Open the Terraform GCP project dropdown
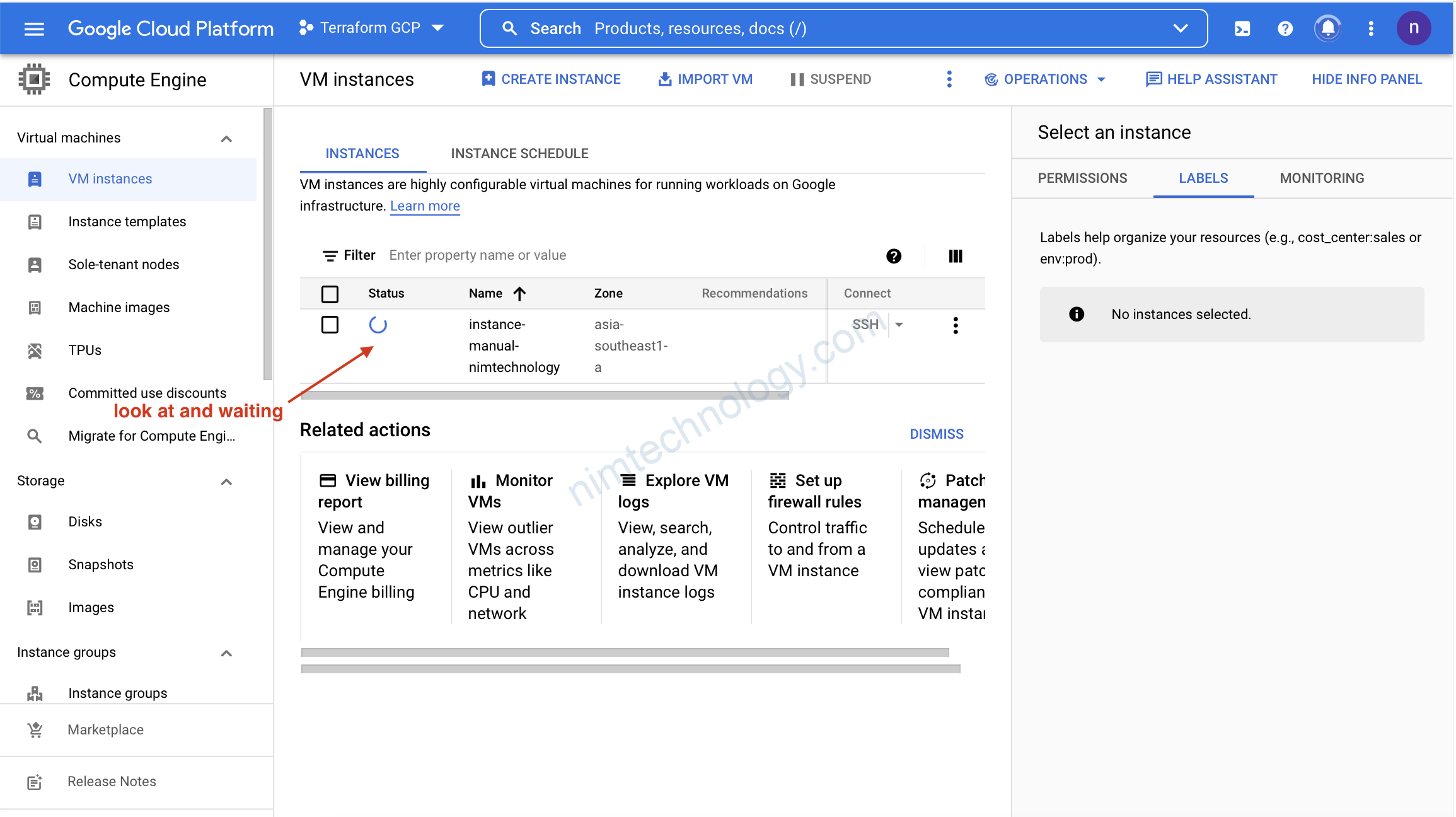Image resolution: width=1456 pixels, height=817 pixels. coord(372,28)
